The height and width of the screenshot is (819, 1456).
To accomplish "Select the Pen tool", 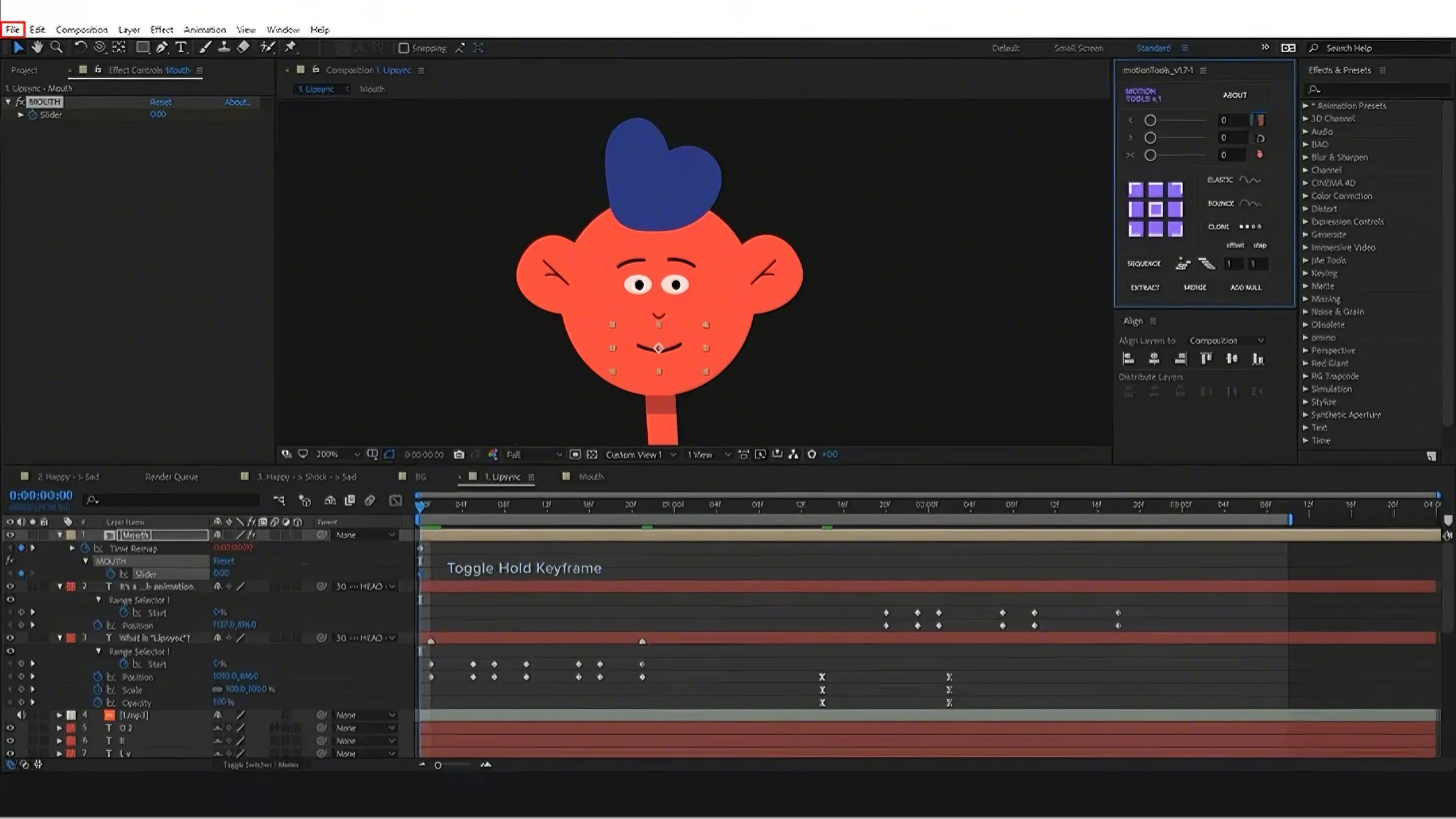I will (162, 47).
